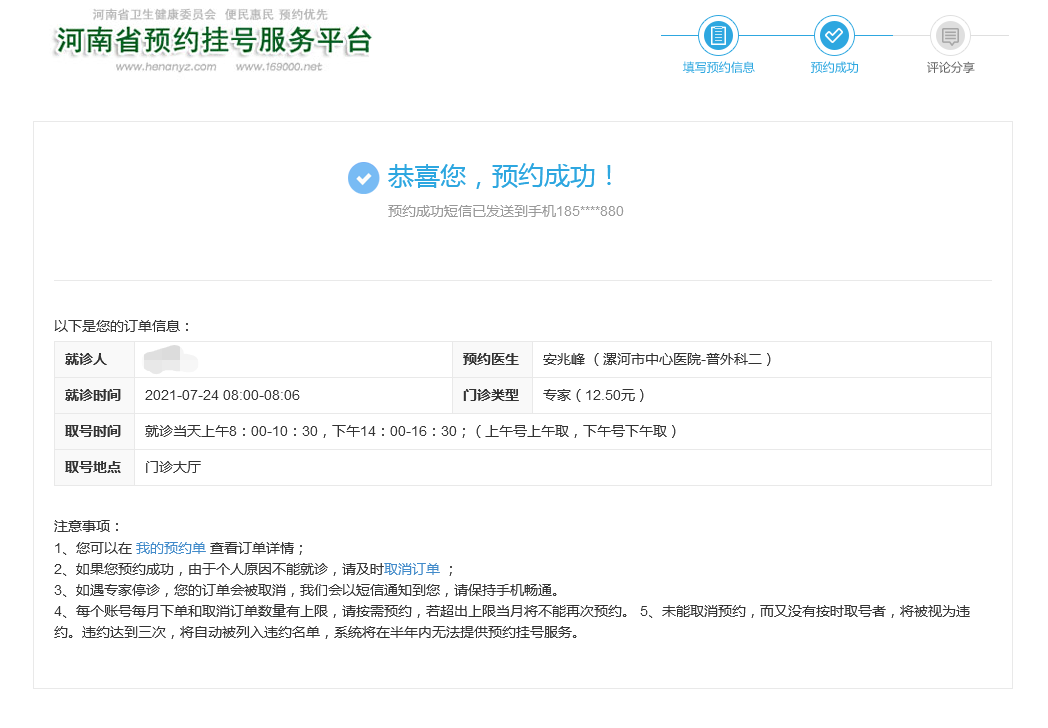Click the www.henanyz.com address text
Screen dimensions: 1048x728
[x=166, y=67]
